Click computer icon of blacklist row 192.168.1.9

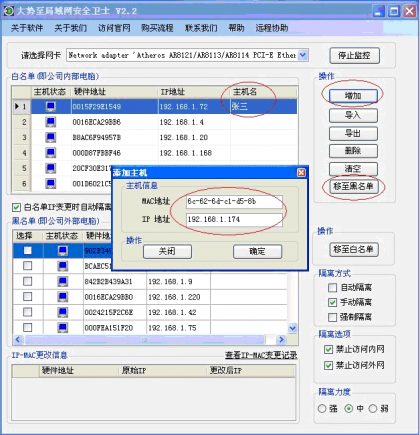click(63, 281)
